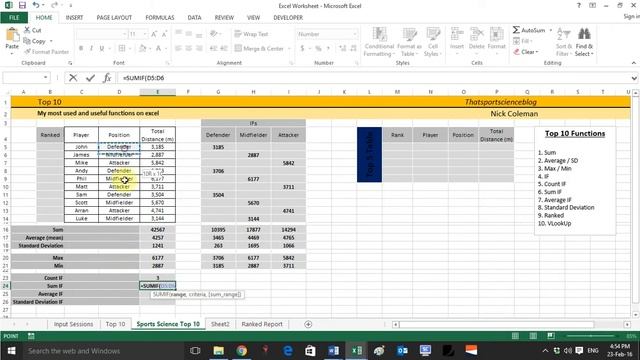Click the Save icon in the quick access toolbar

[x=22, y=5]
